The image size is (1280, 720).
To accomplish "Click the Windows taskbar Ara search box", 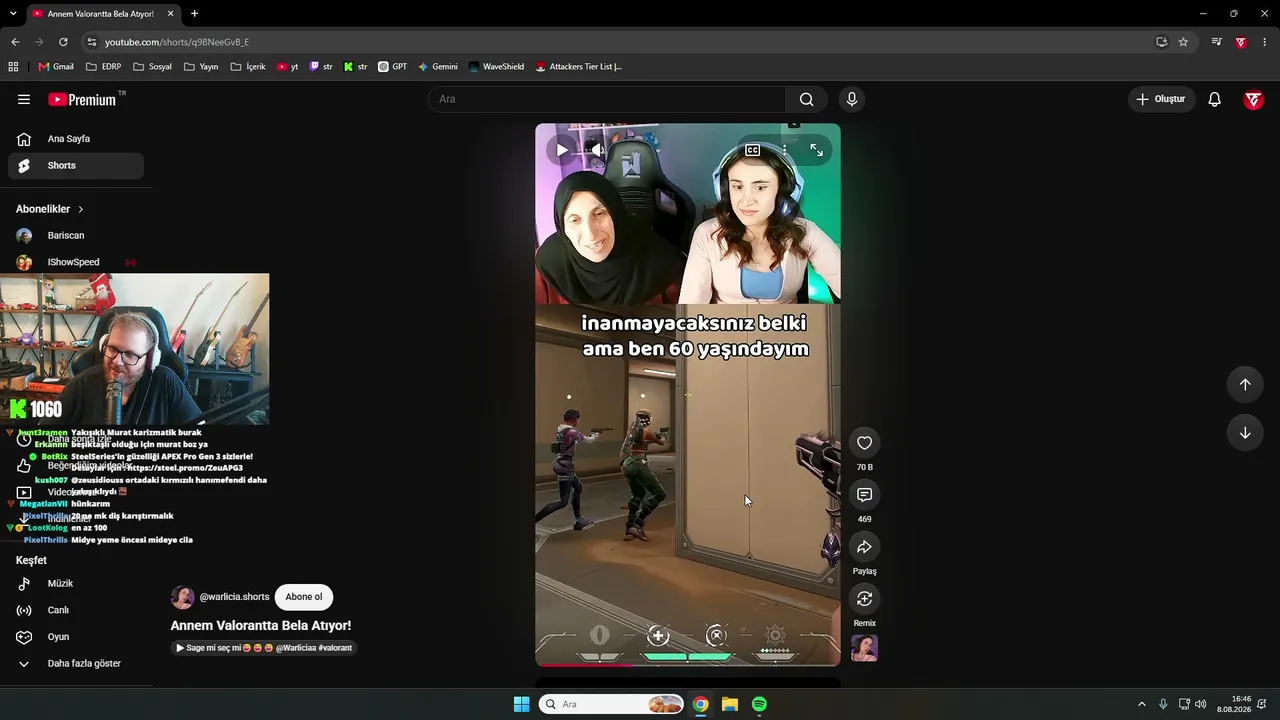I will click(x=611, y=704).
